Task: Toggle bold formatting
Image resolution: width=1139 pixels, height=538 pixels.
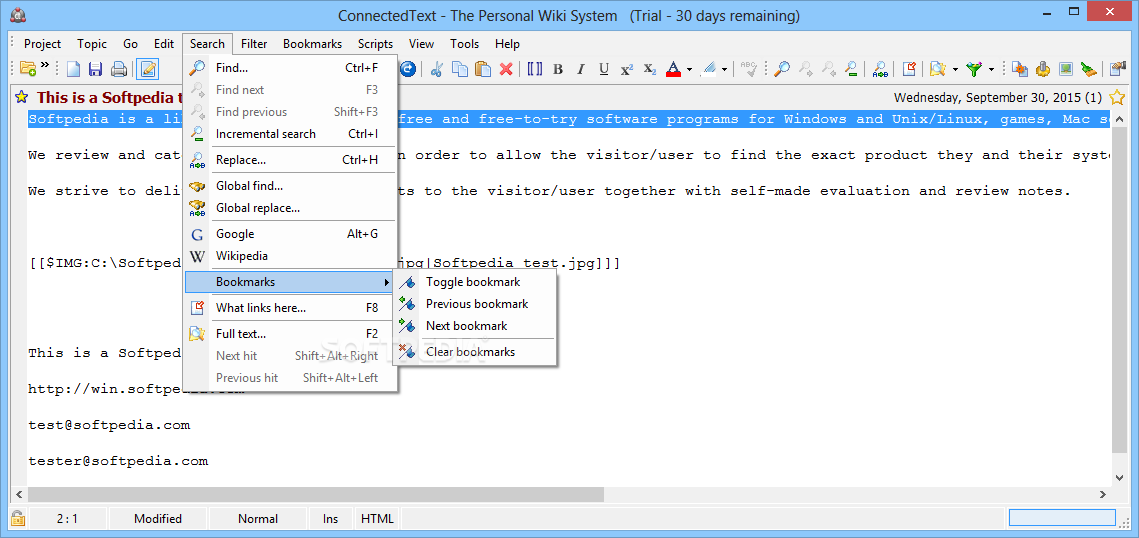Action: pos(558,70)
